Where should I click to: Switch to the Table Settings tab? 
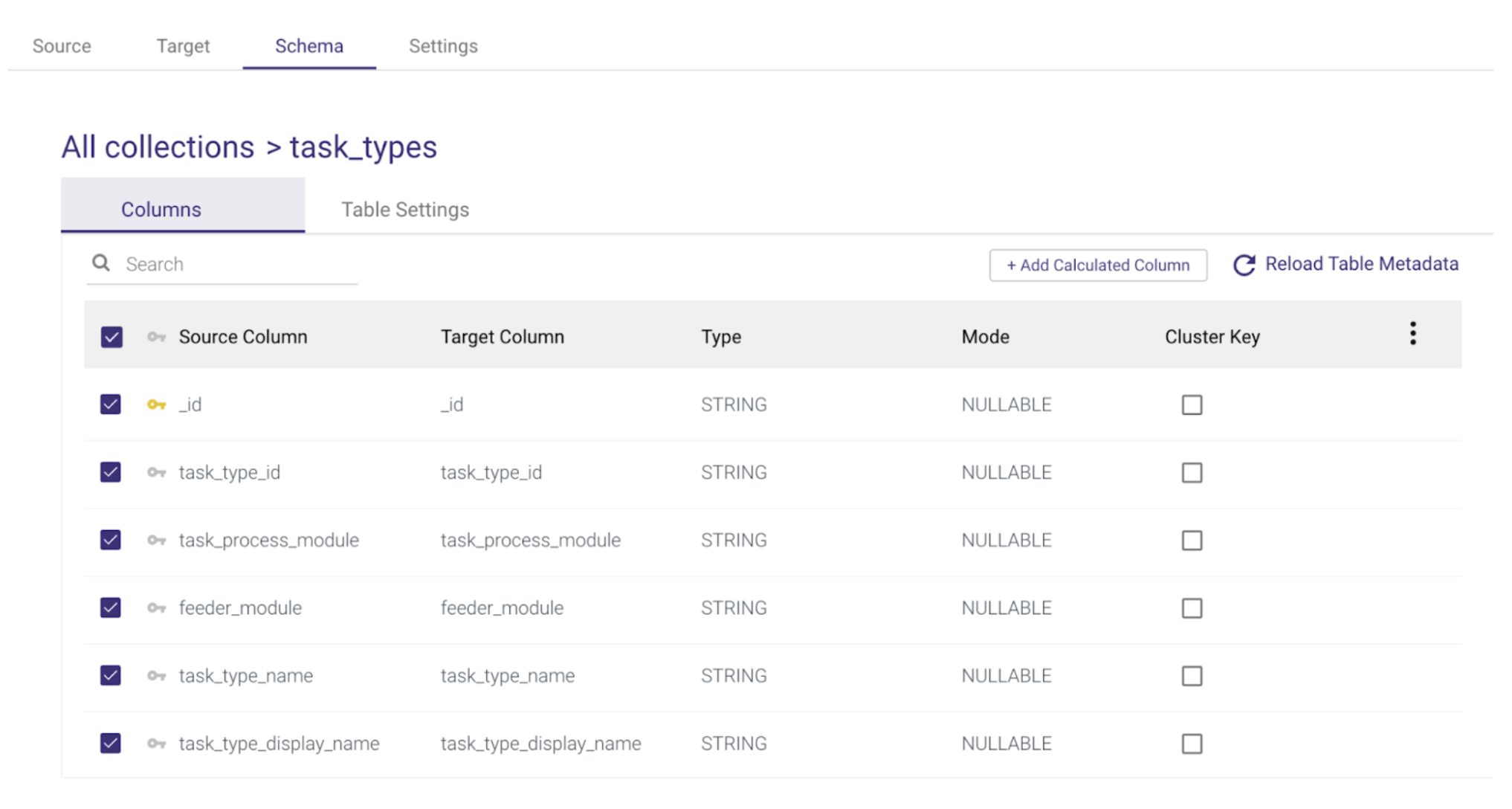(x=405, y=210)
